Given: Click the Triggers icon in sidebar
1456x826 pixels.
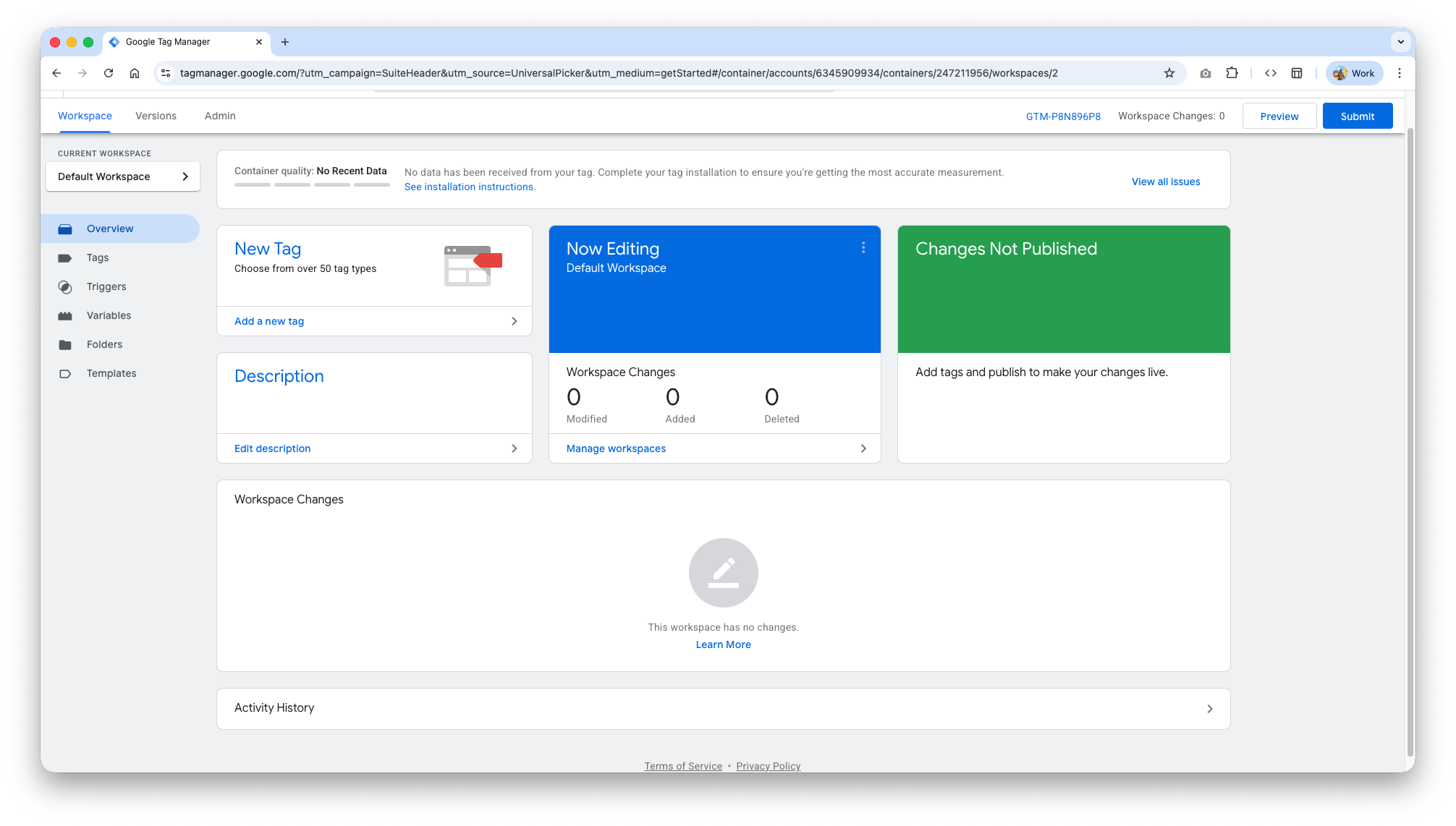Looking at the screenshot, I should point(65,287).
